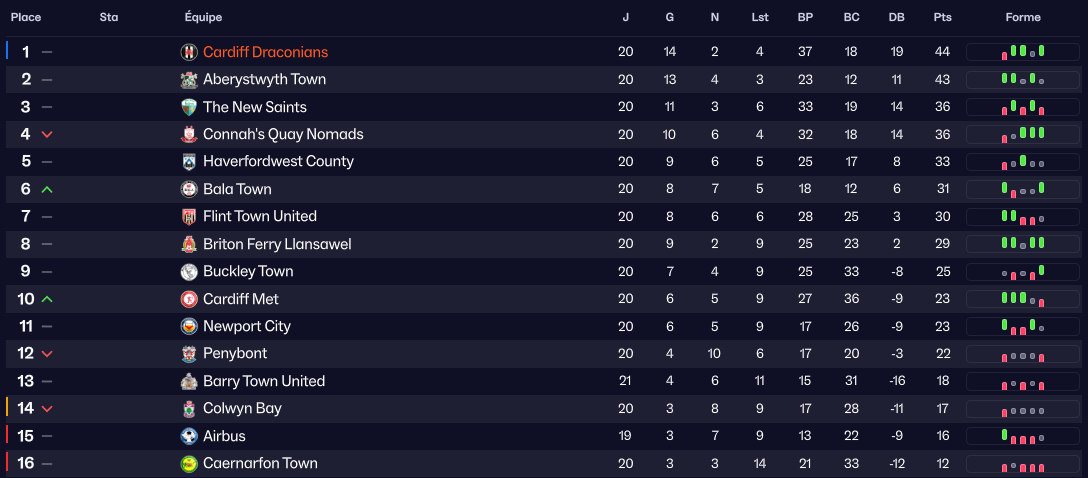The height and width of the screenshot is (478, 1088).
Task: Open Briton Ferry Llansawel club link
Action: pos(277,244)
